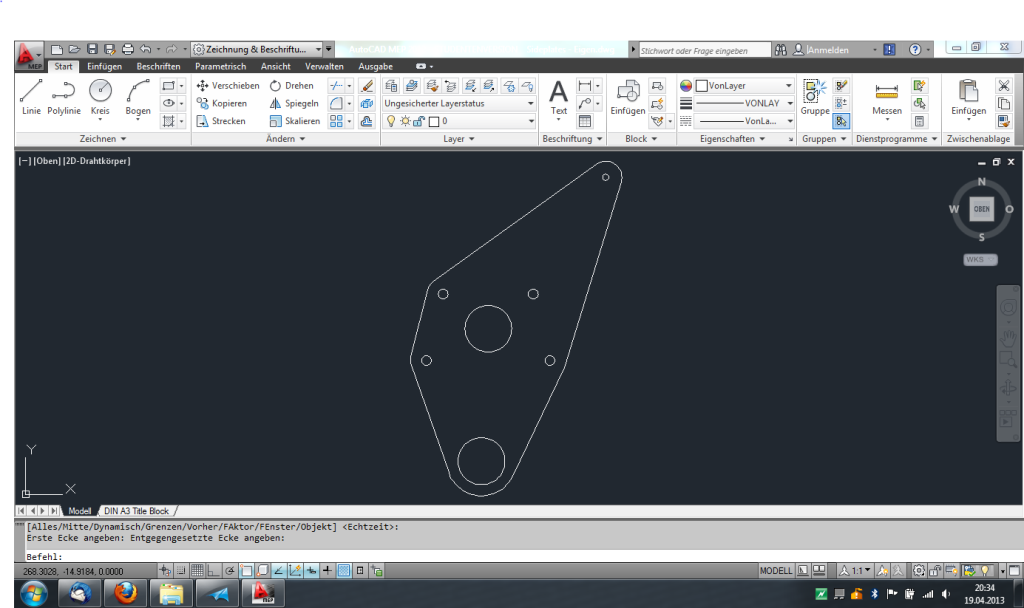Expand the Ändern panel
The height and width of the screenshot is (608, 1024).
coord(285,138)
